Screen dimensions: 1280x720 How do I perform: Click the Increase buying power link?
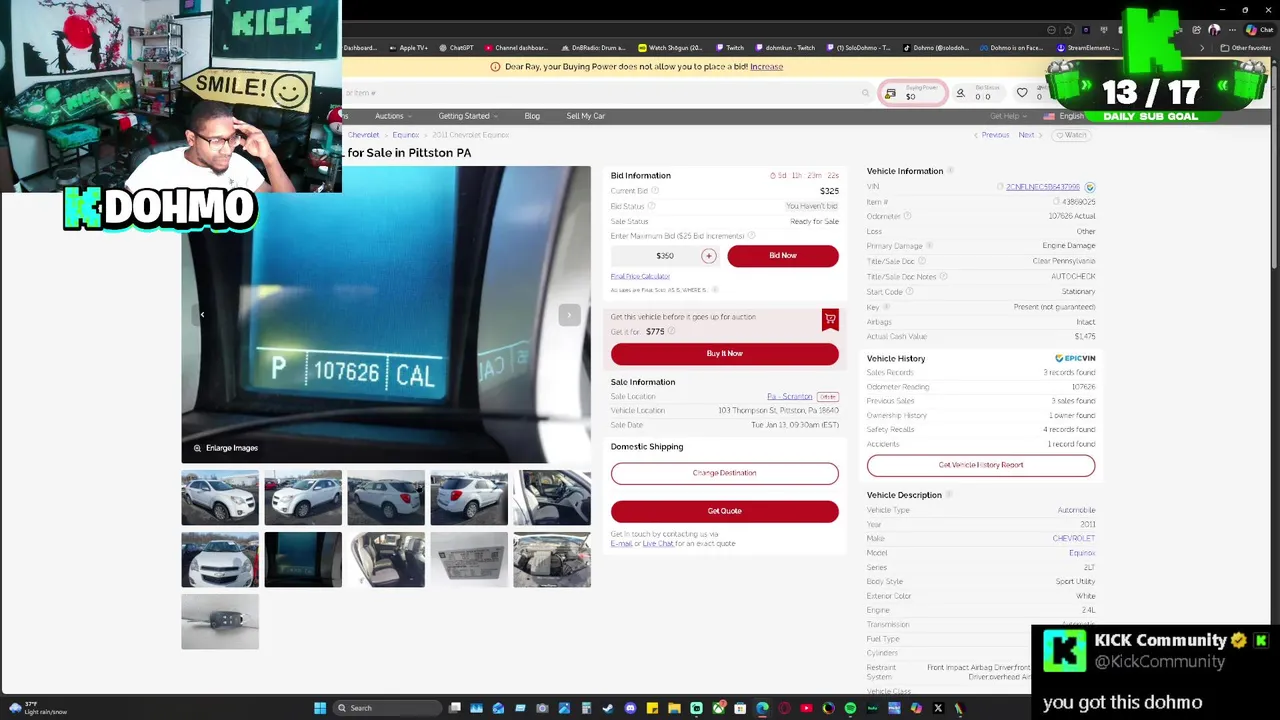click(767, 67)
